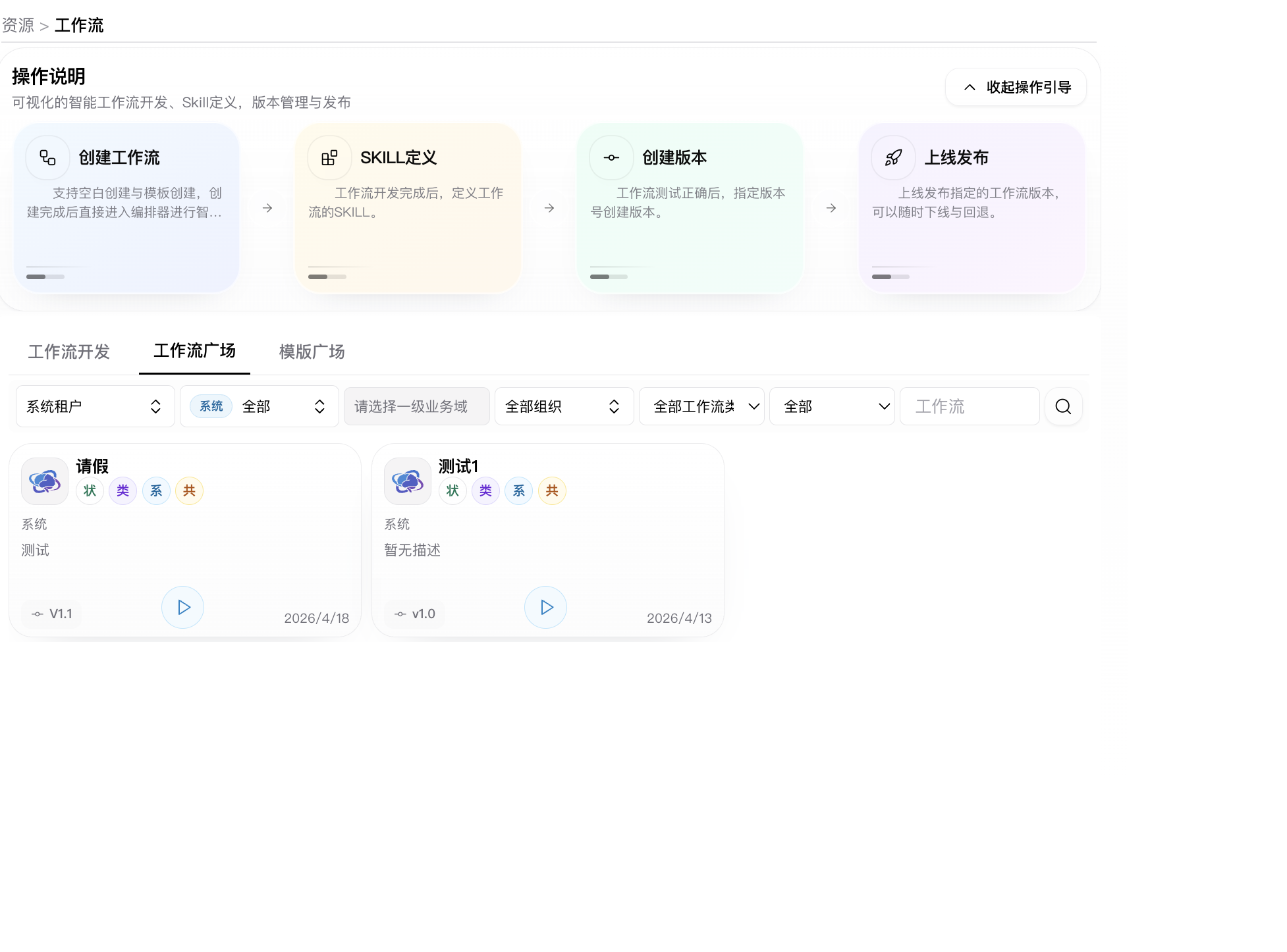The image size is (1287, 952).
Task: Click the 请假 workflow avatar icon
Action: (45, 481)
